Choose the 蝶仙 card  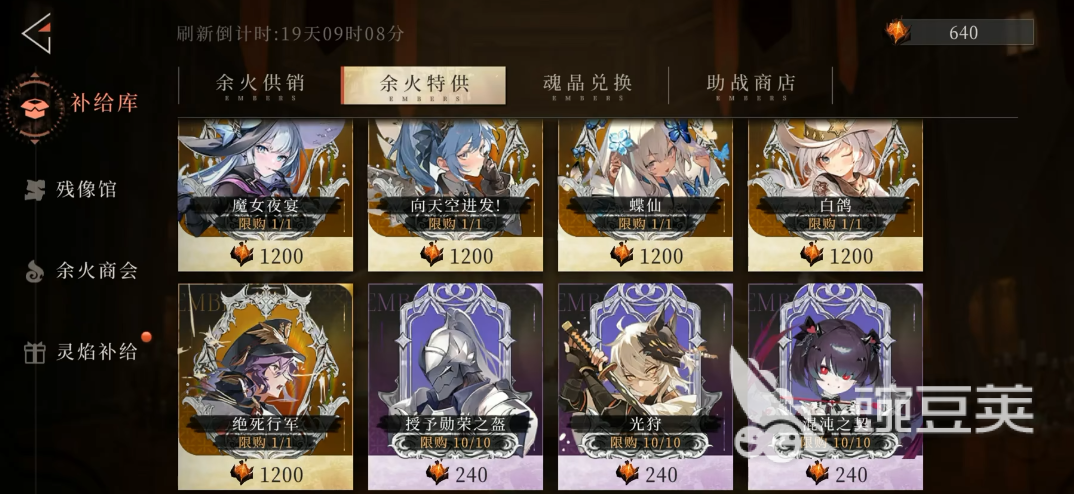coord(645,195)
